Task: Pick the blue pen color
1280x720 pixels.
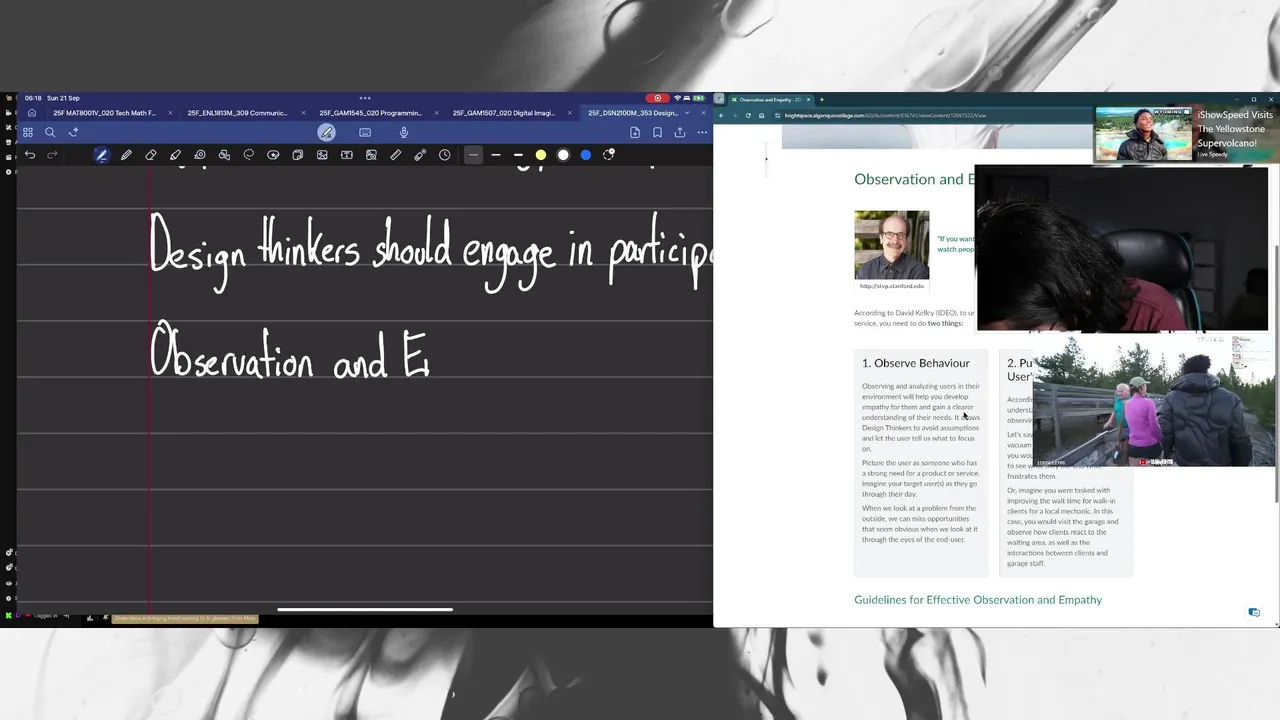Action: 586,155
